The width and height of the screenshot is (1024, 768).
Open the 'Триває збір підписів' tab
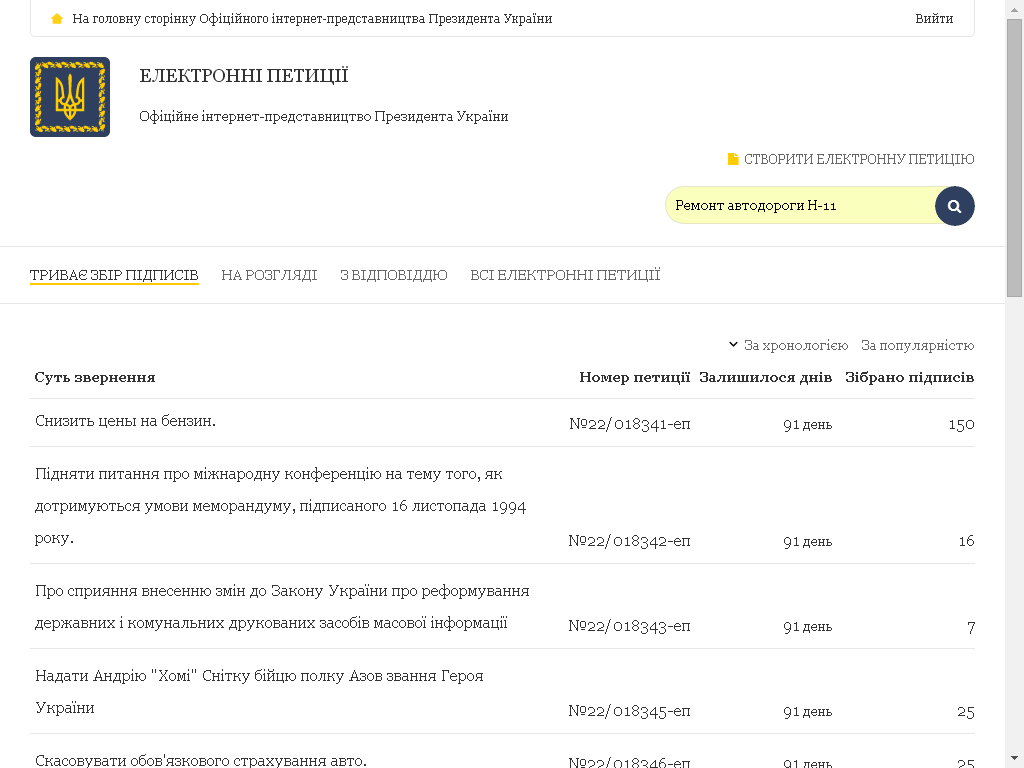[114, 275]
